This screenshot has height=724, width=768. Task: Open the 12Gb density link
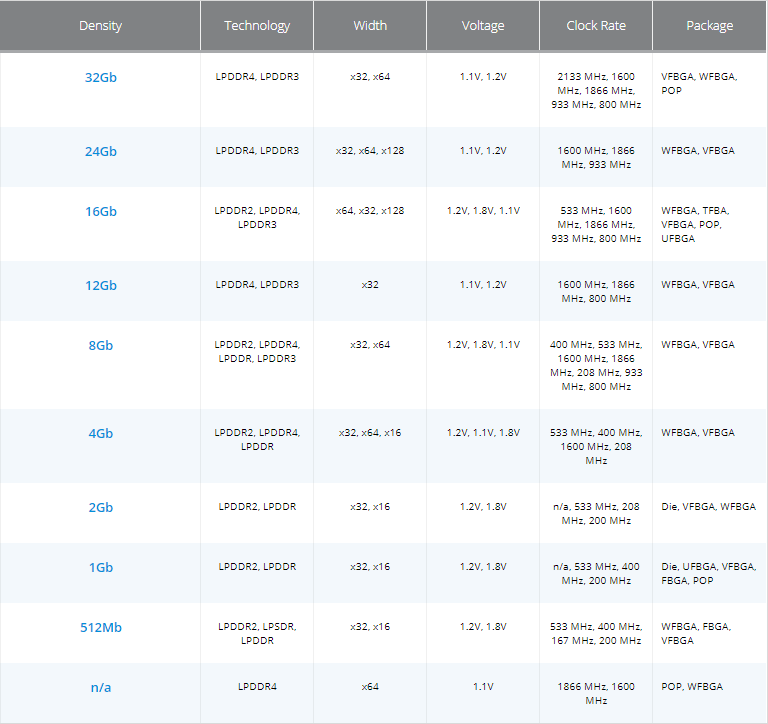[100, 285]
